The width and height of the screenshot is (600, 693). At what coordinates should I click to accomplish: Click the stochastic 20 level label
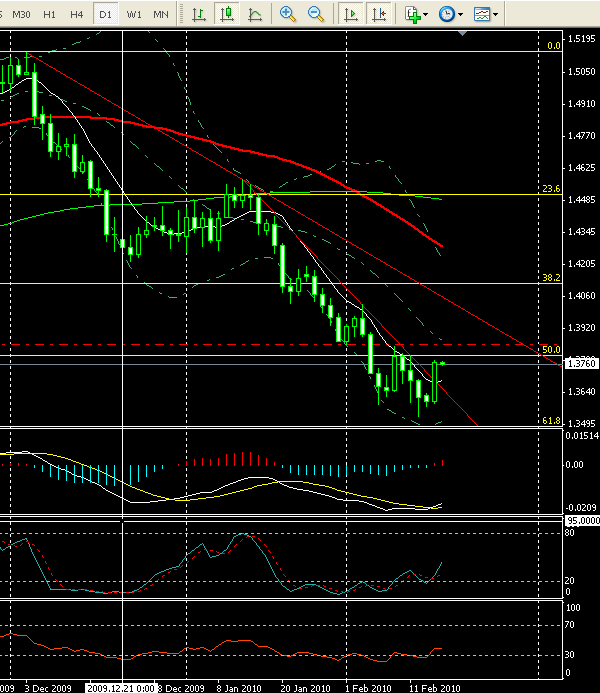point(570,581)
